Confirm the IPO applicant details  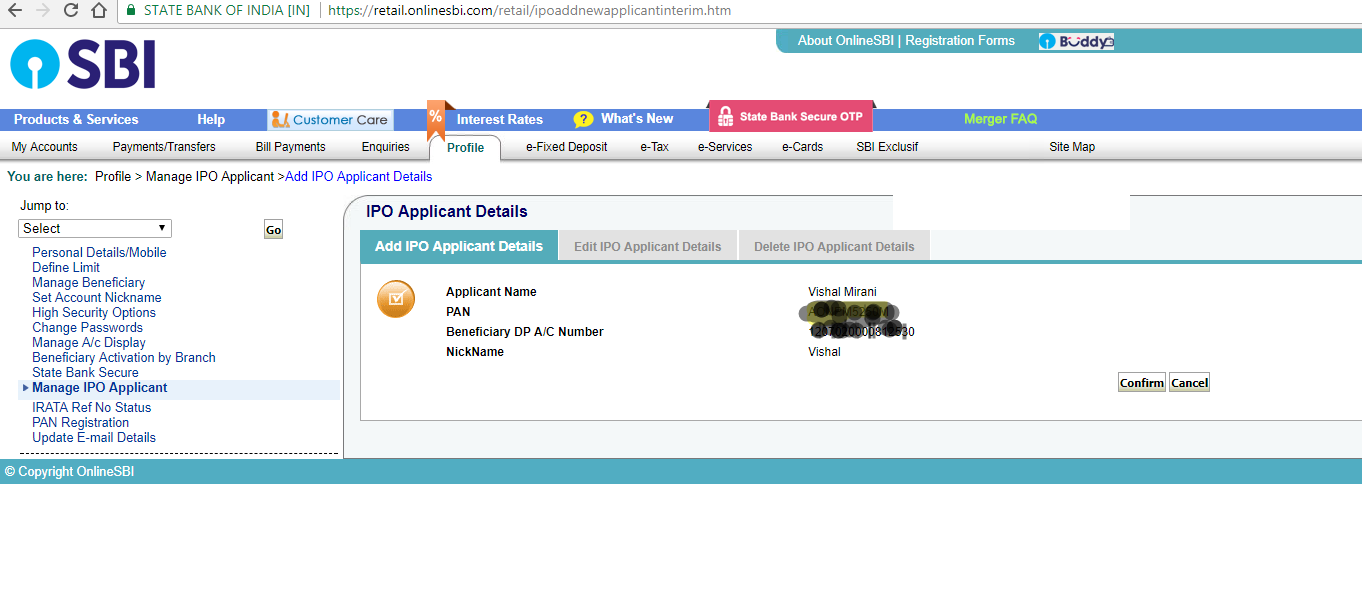point(1142,383)
